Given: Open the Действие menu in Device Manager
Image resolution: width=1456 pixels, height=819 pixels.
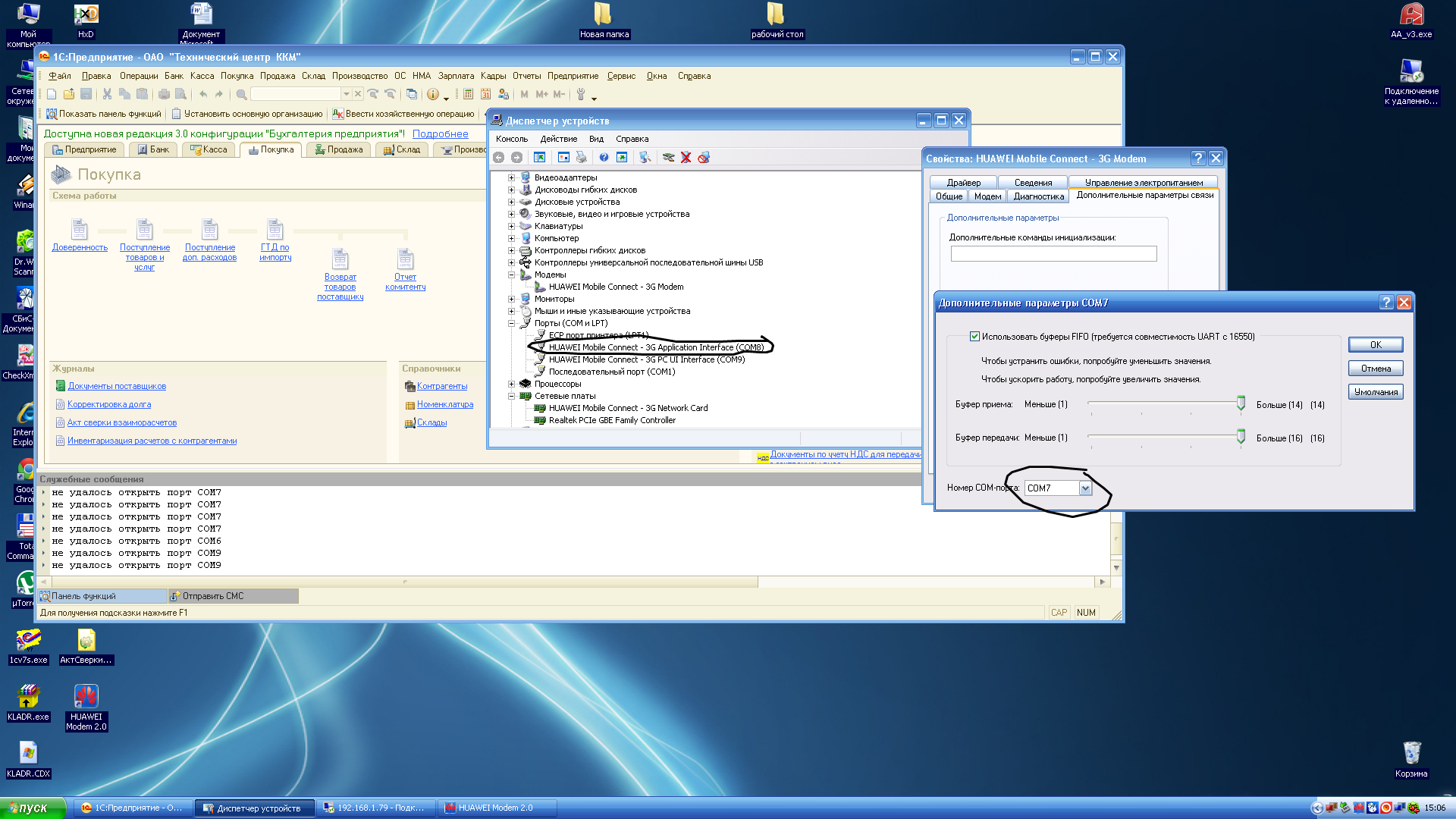Looking at the screenshot, I should (559, 139).
